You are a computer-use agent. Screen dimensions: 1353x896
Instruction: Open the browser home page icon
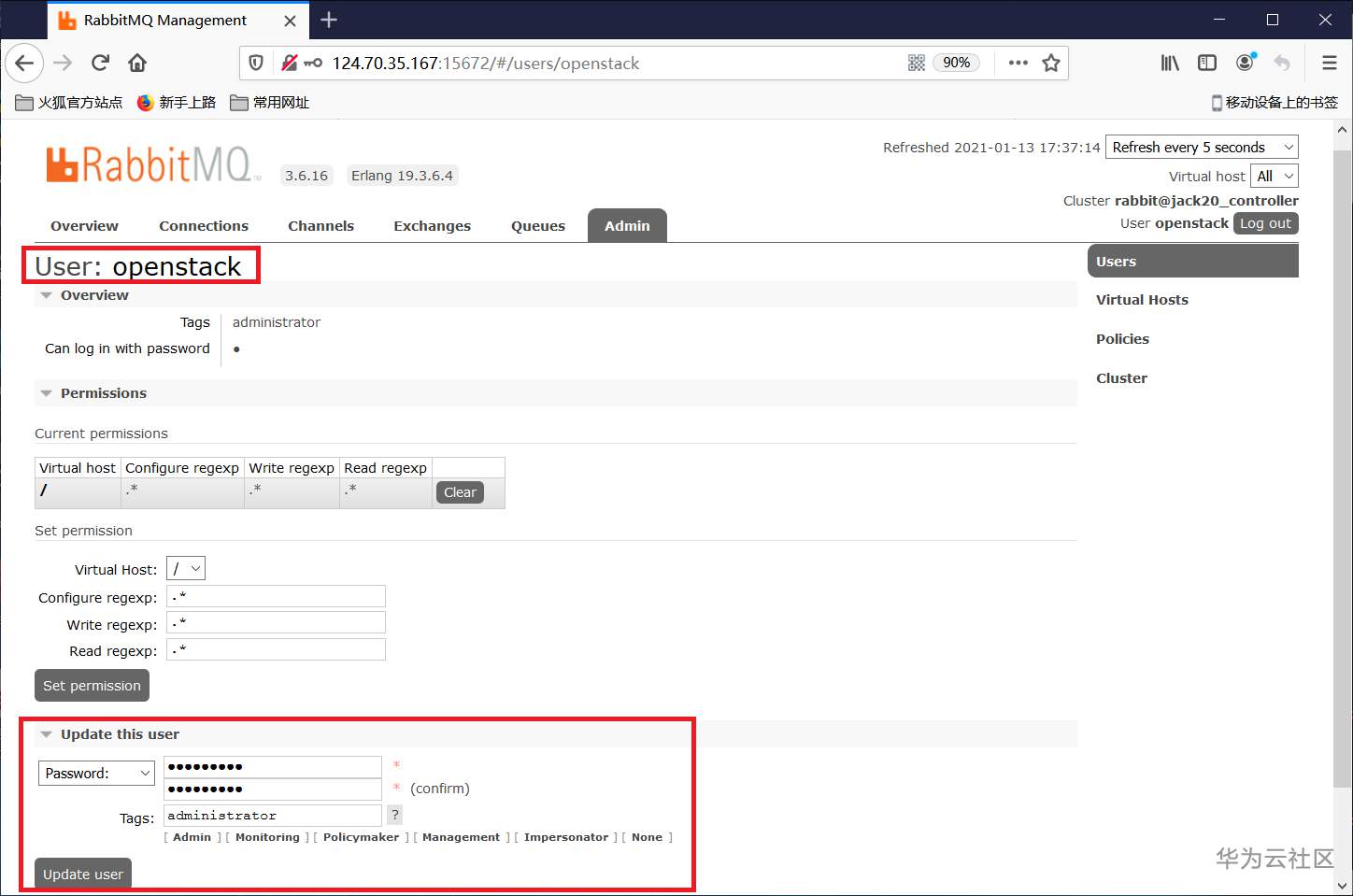(137, 63)
